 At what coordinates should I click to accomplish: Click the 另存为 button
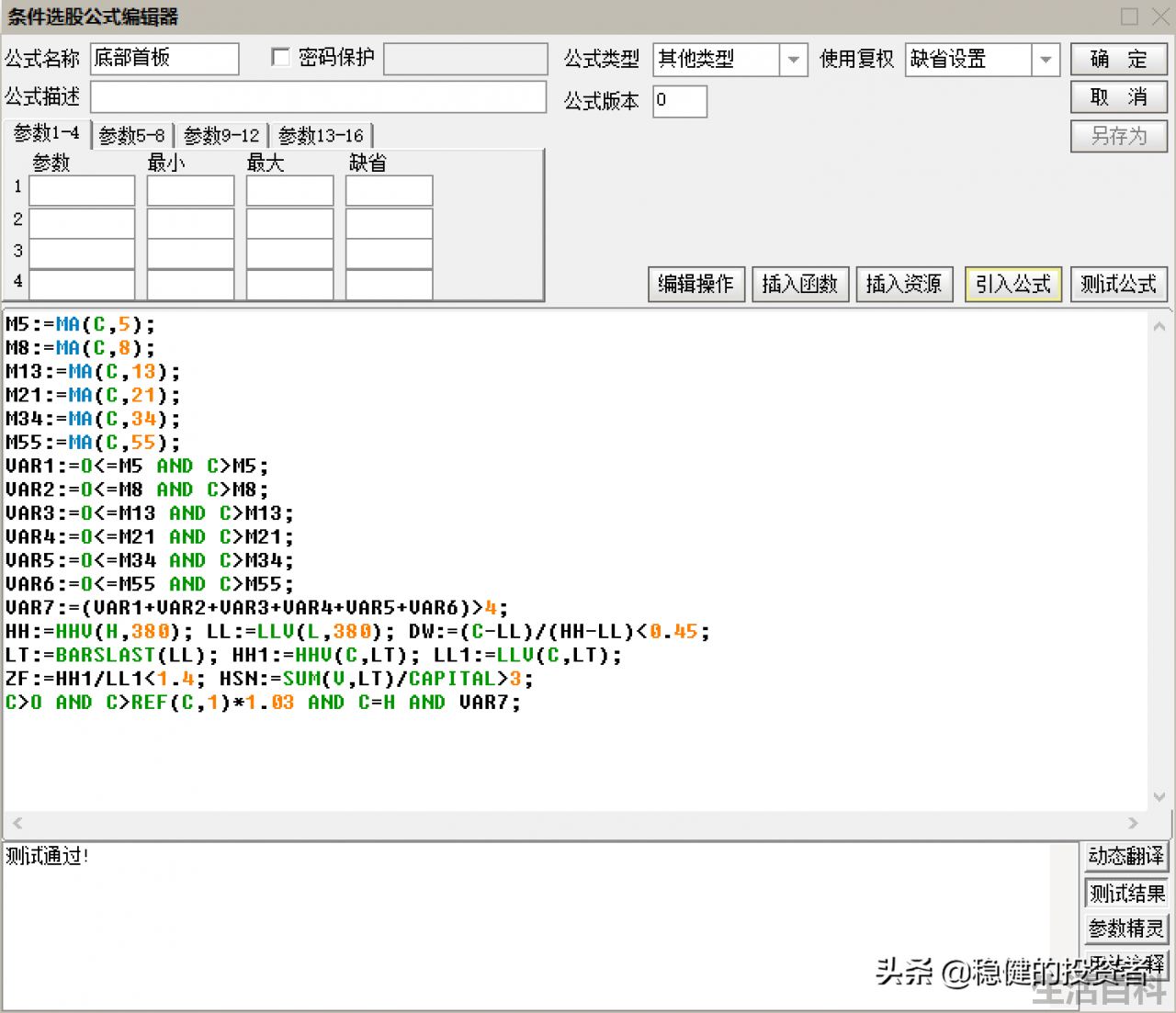pos(1118,136)
